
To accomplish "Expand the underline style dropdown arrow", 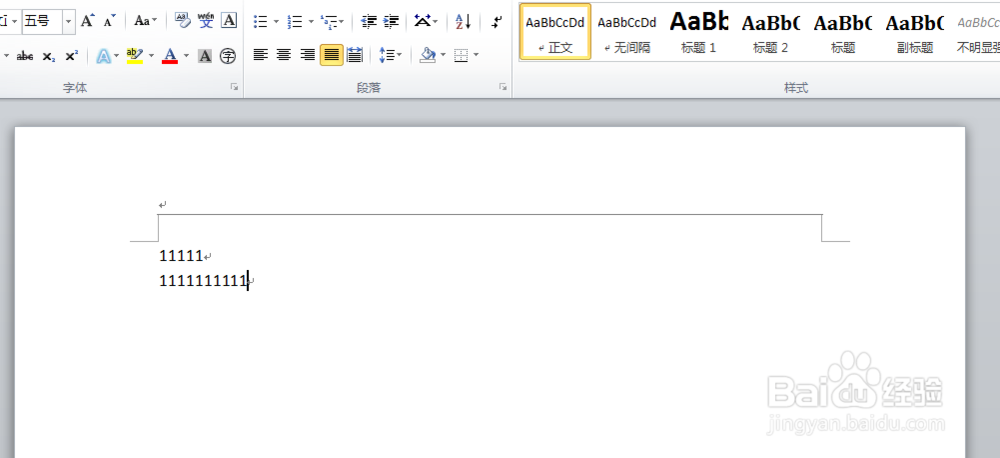I will click(x=6, y=56).
